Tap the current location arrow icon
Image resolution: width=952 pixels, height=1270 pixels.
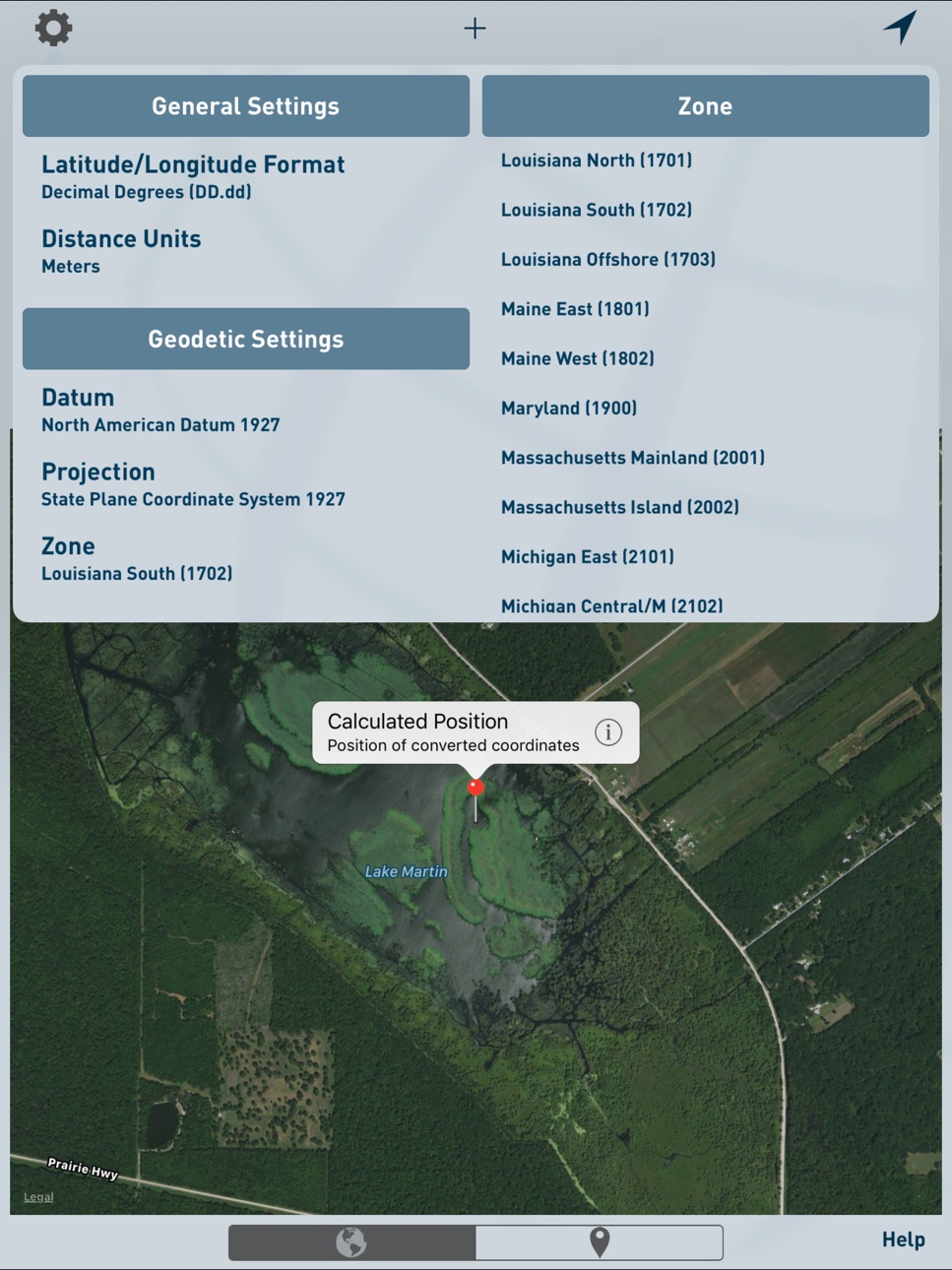coord(901,27)
